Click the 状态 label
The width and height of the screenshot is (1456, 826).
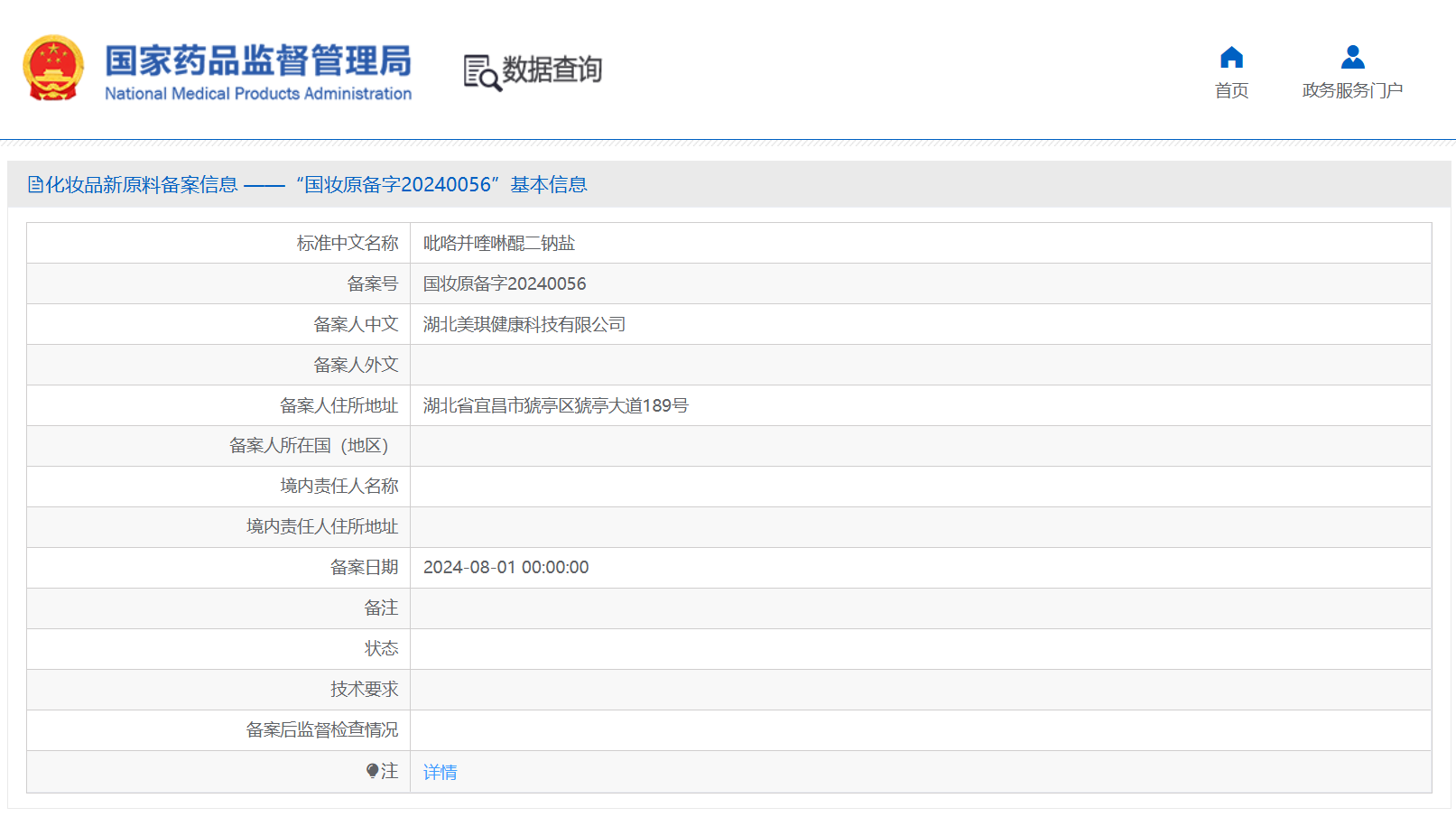click(381, 648)
